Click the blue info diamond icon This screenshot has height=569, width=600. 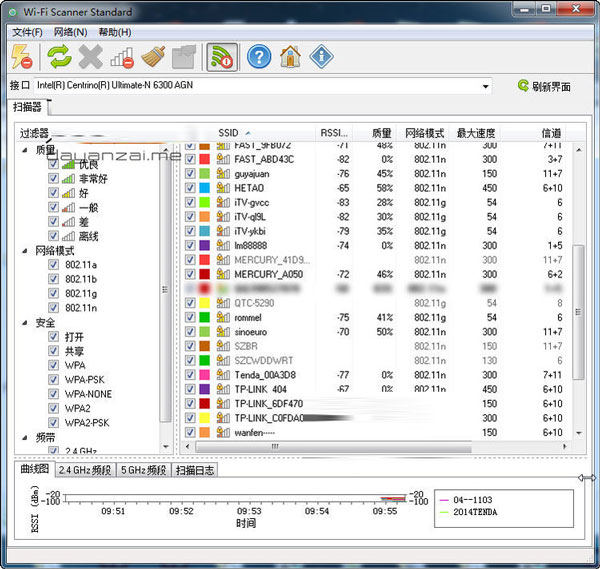(322, 57)
